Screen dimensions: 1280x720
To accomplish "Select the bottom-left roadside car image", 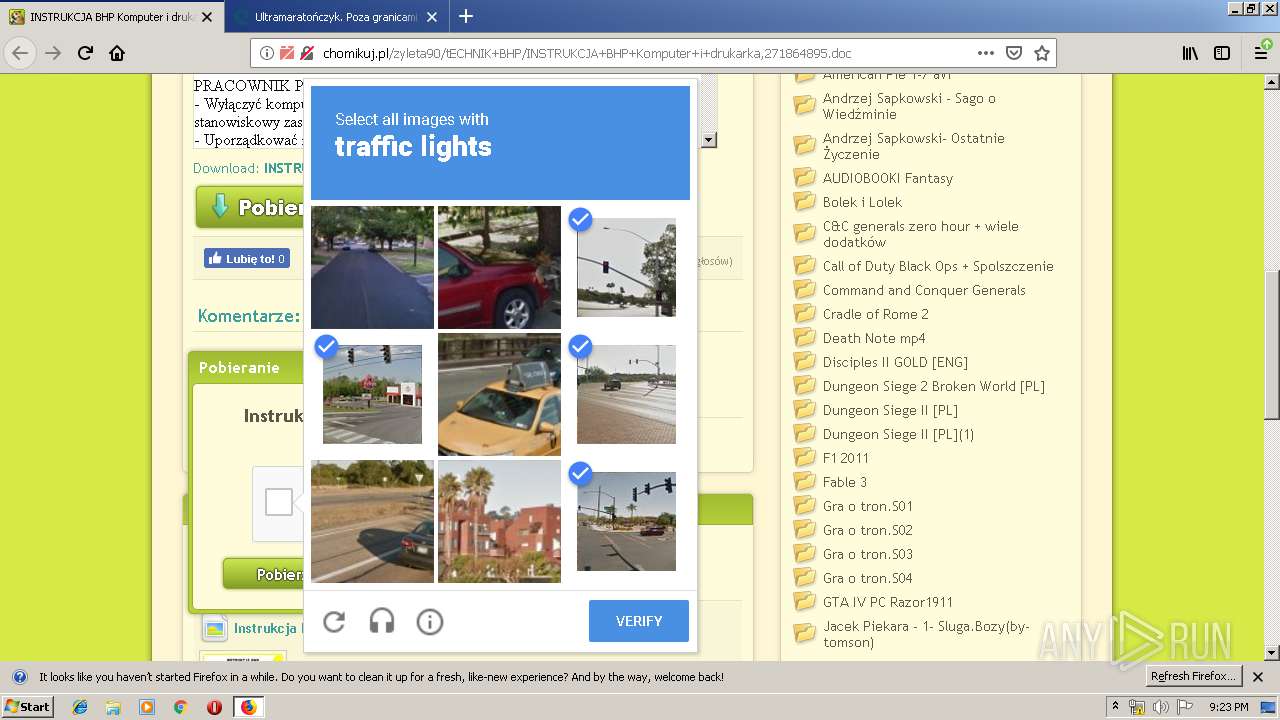I will (372, 521).
